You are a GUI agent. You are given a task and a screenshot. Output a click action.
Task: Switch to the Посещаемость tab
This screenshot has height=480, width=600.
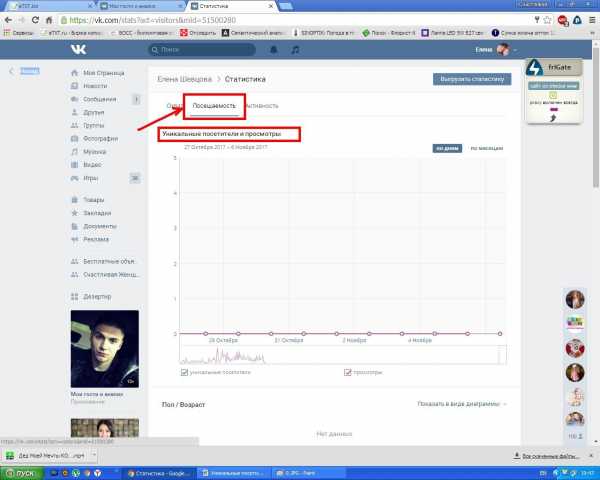click(x=214, y=106)
